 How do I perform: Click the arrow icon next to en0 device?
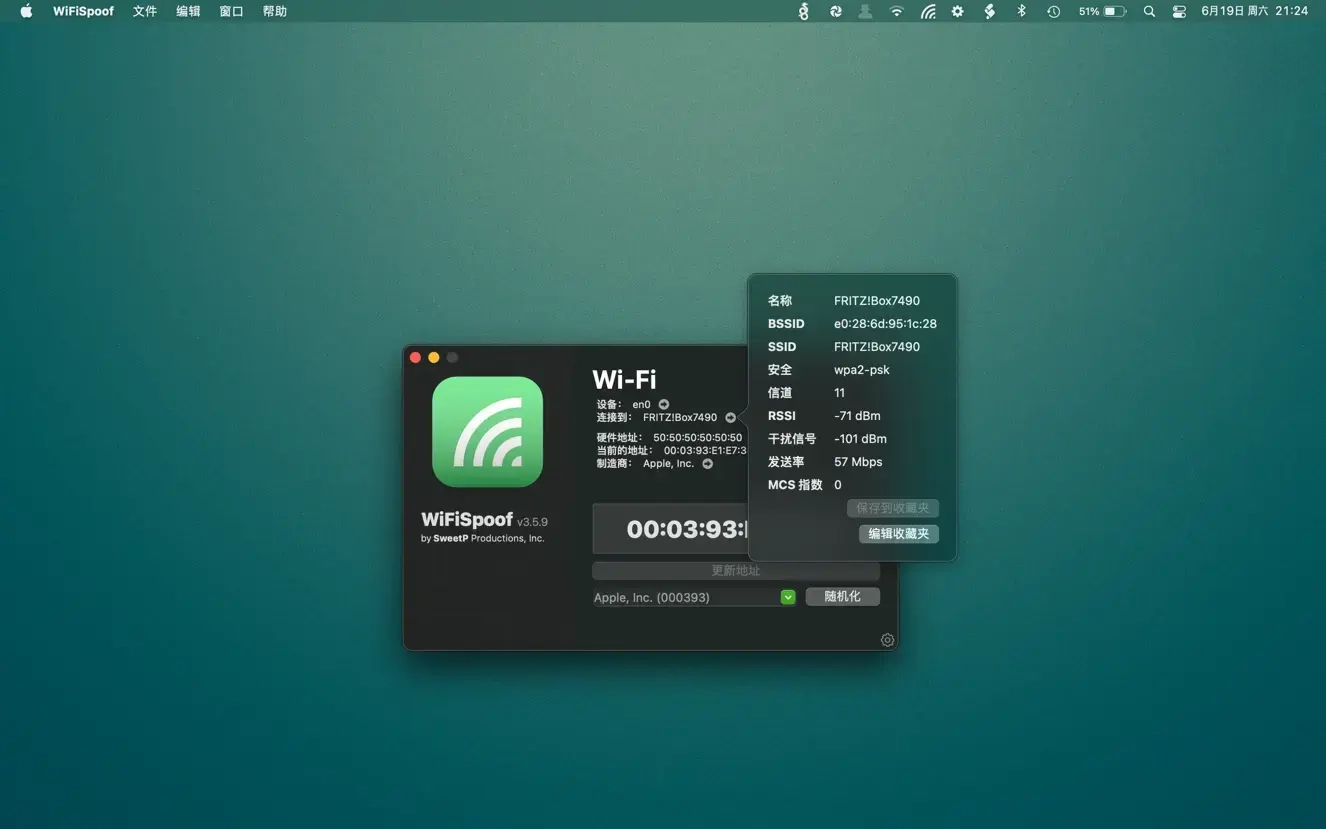[x=664, y=405]
